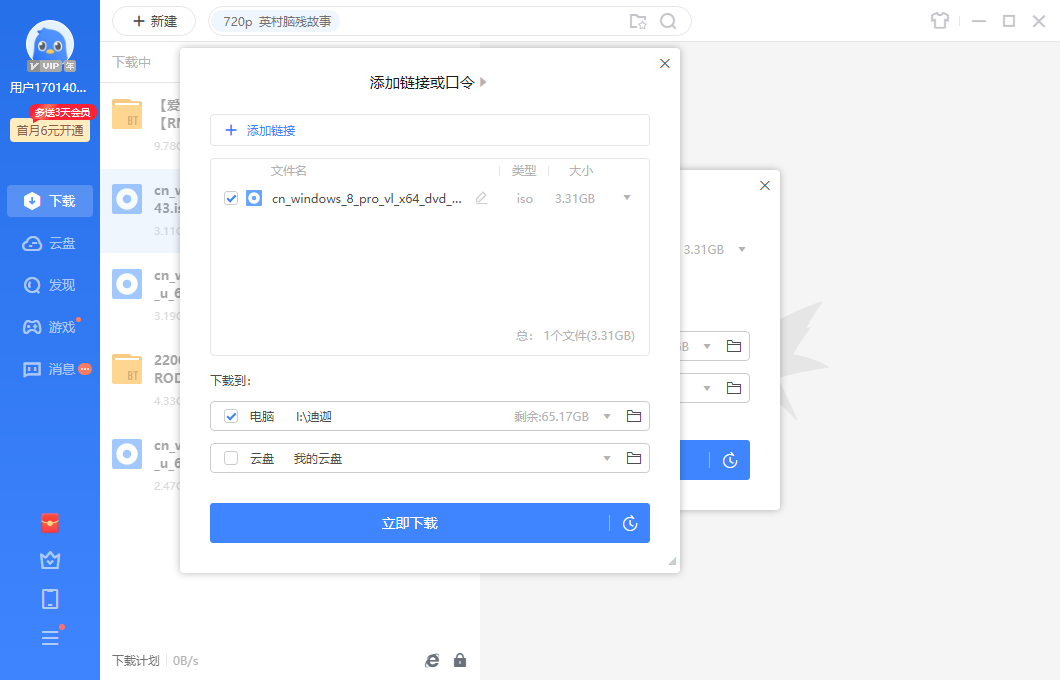Expand the I:\迅迦 path dropdown

pyautogui.click(x=606, y=416)
